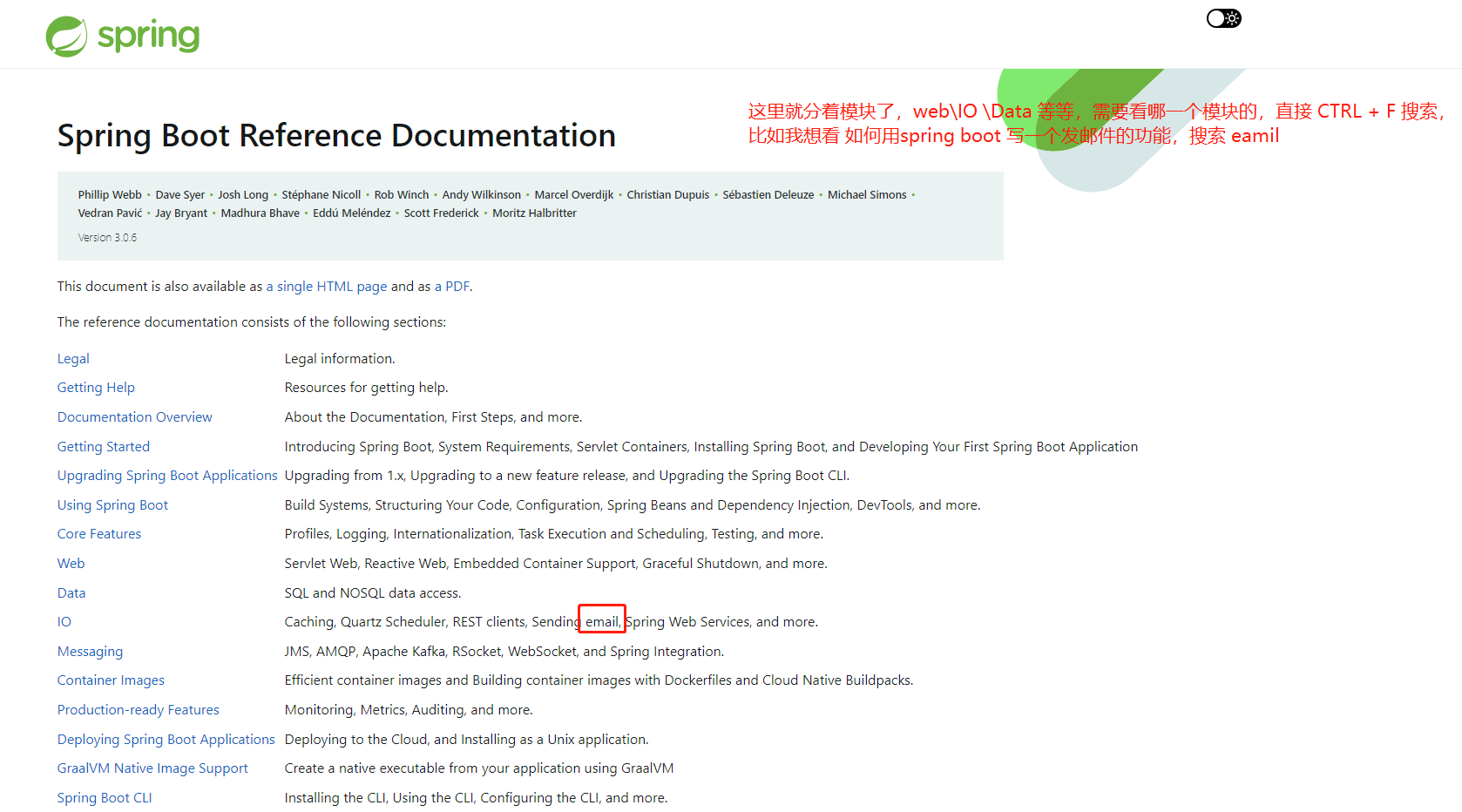
Task: Open the Using Spring Boot section
Action: pos(112,505)
